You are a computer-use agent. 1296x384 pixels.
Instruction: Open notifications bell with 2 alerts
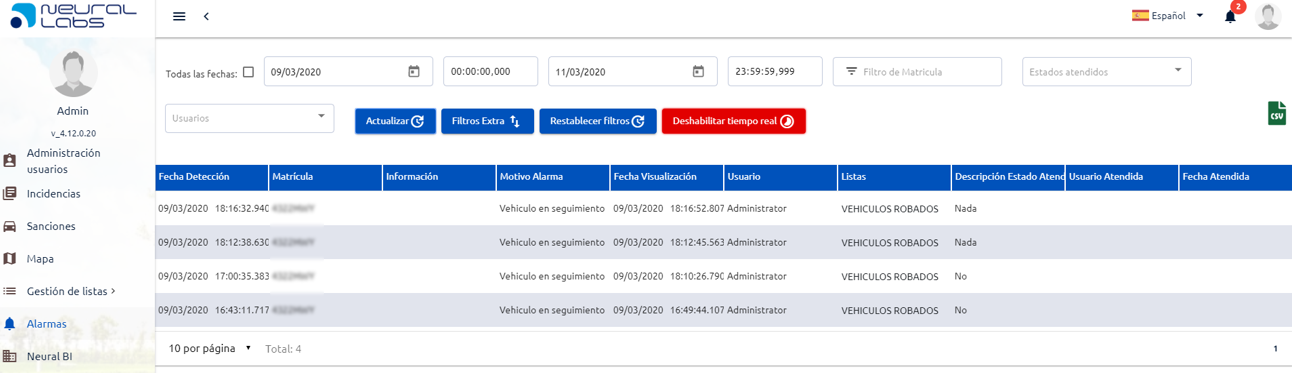pyautogui.click(x=1231, y=16)
